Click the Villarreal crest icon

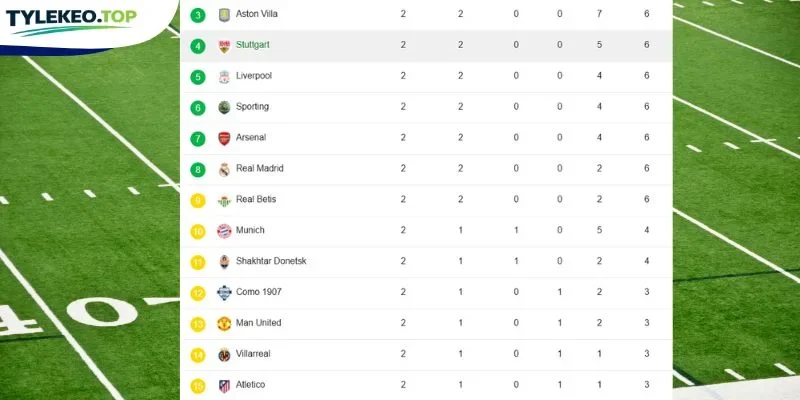[x=224, y=355]
